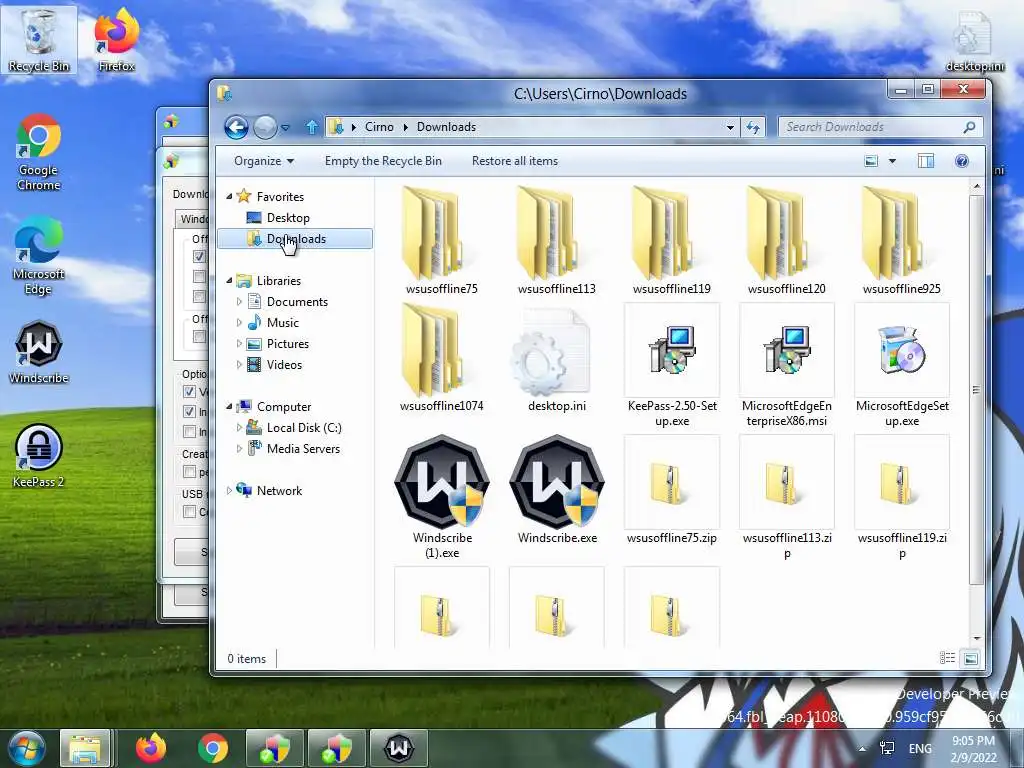Open Microsoft Edge desktop shortcut
The width and height of the screenshot is (1024, 768).
point(39,256)
